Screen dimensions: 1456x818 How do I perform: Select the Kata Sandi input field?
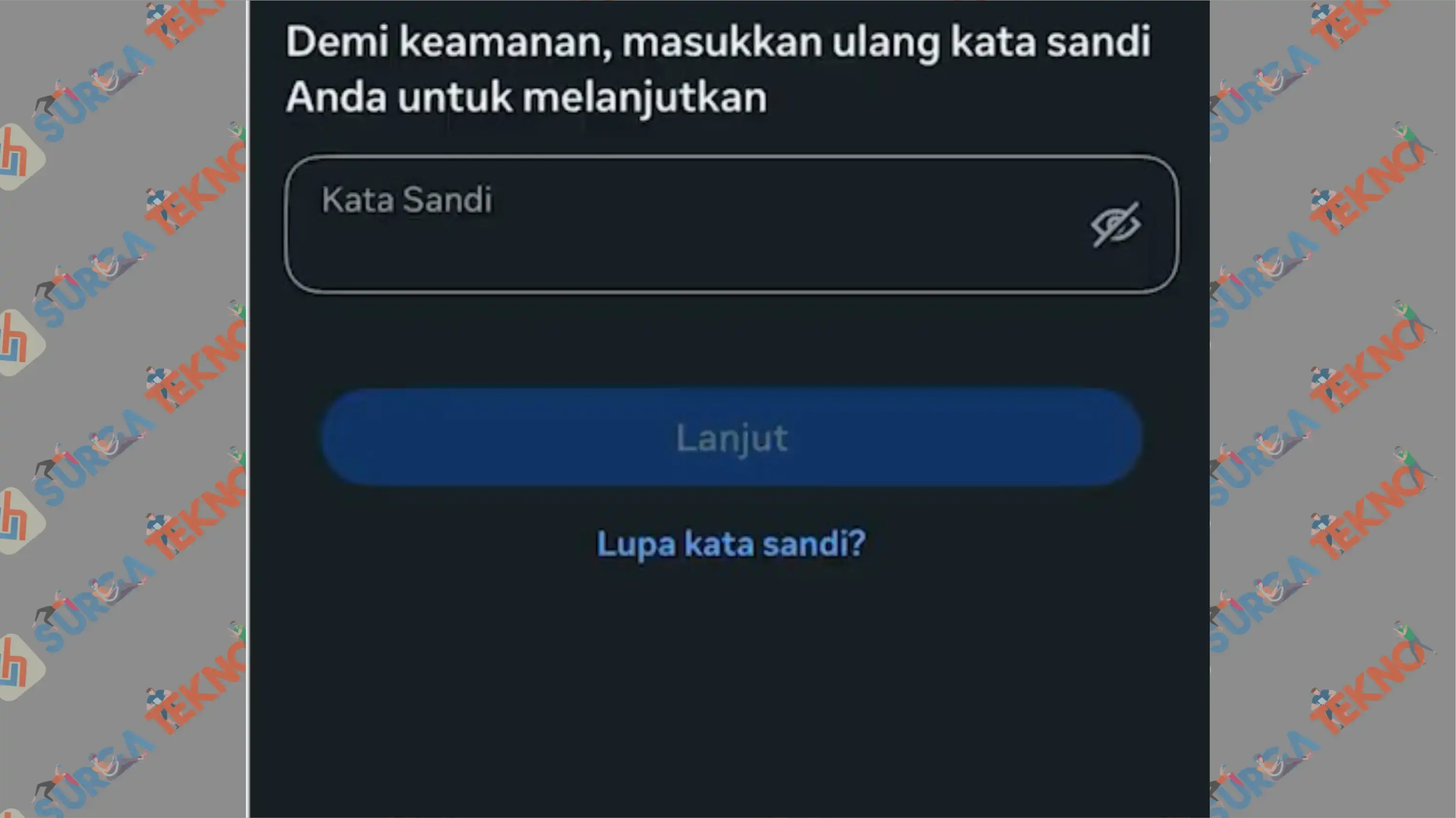[x=729, y=224]
